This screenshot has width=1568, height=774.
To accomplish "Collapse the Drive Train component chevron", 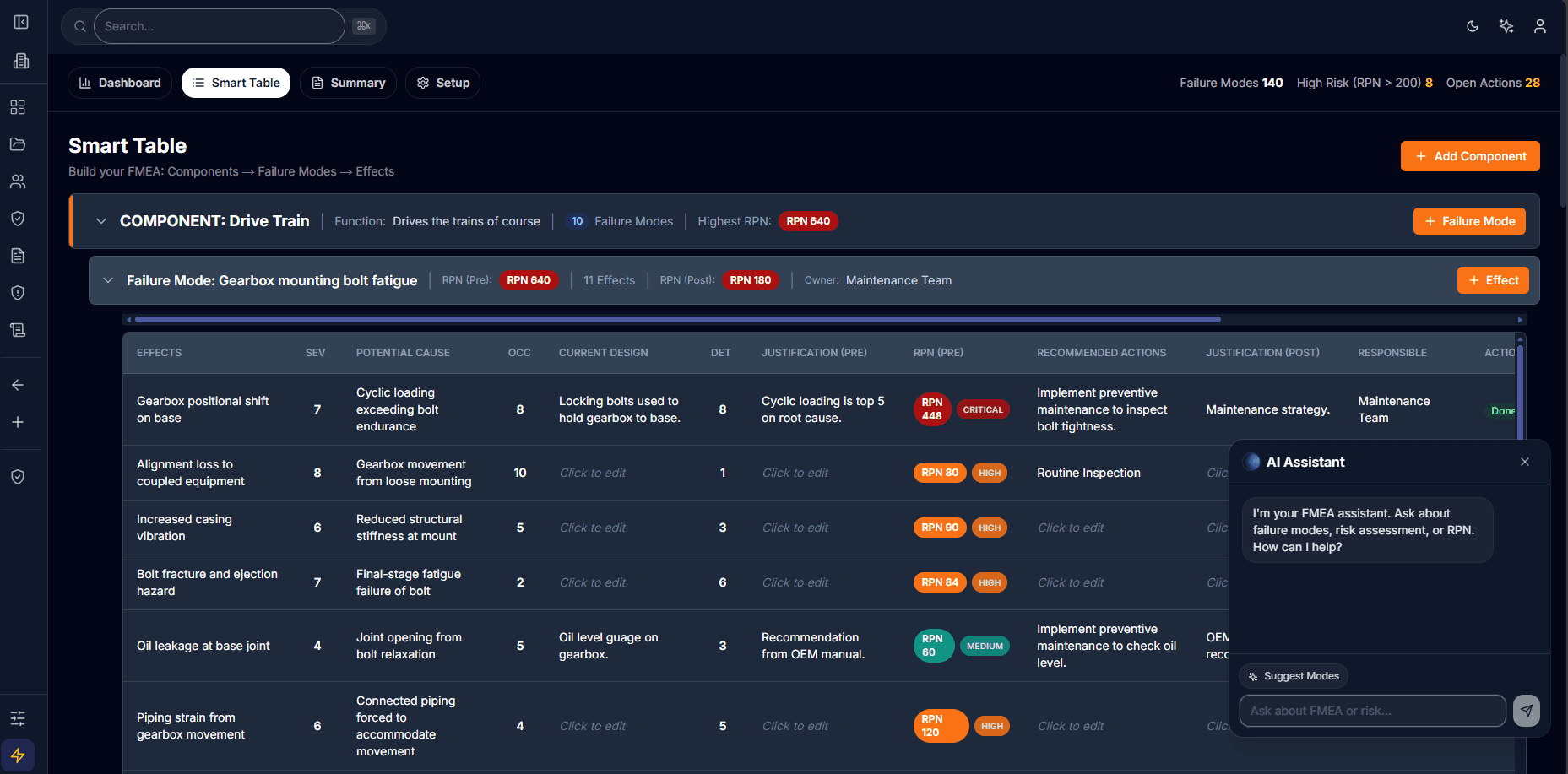I will tap(101, 221).
